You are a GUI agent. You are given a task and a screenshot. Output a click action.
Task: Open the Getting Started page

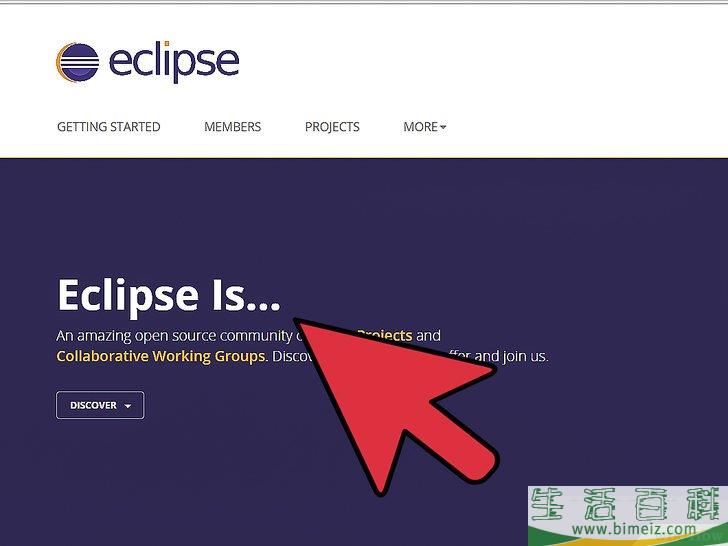pyautogui.click(x=109, y=127)
